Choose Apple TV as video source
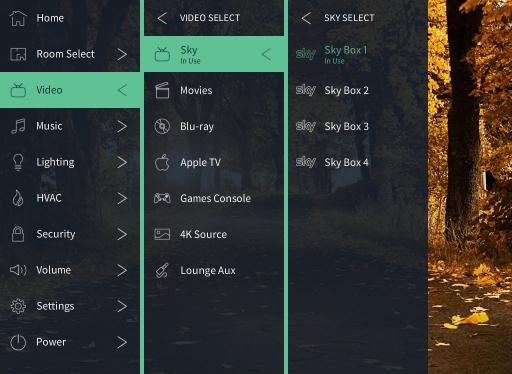 point(214,162)
